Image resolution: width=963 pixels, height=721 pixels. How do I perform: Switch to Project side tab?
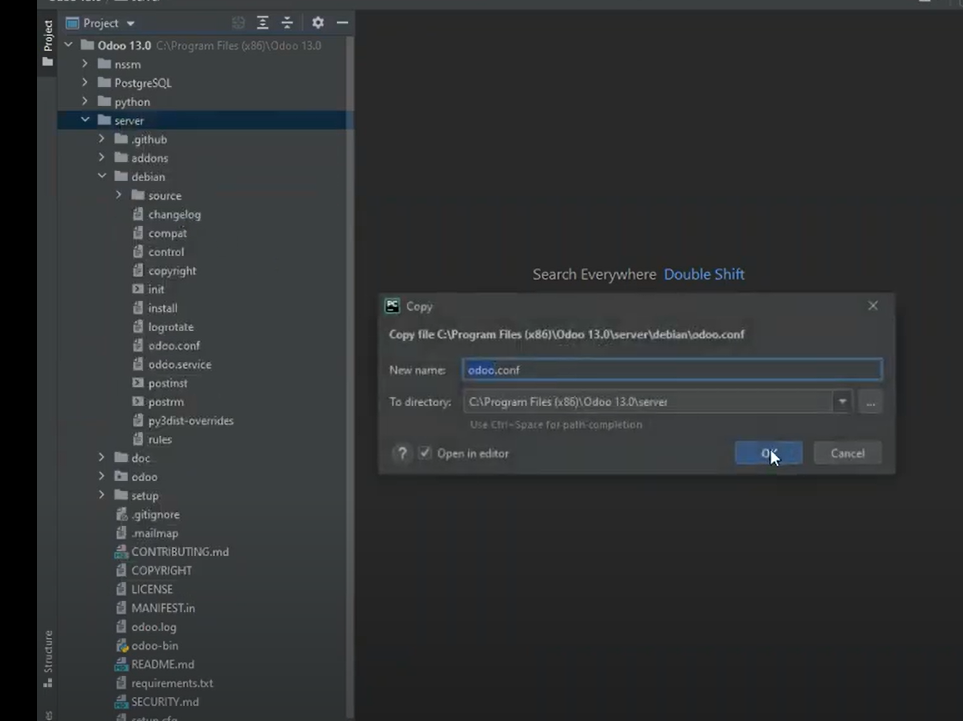pos(48,43)
